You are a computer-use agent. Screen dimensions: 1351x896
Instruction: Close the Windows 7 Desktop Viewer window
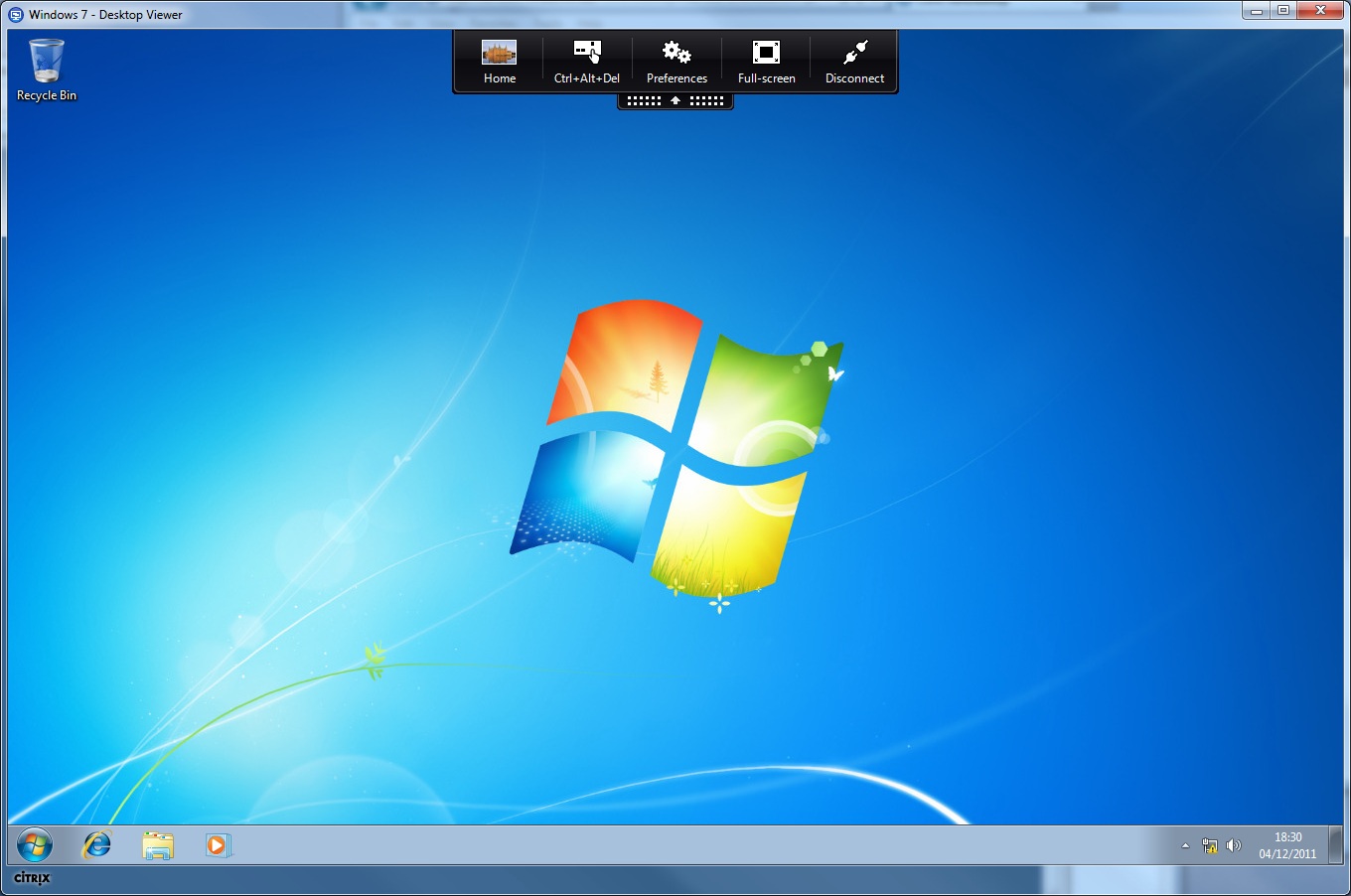coord(1320,11)
